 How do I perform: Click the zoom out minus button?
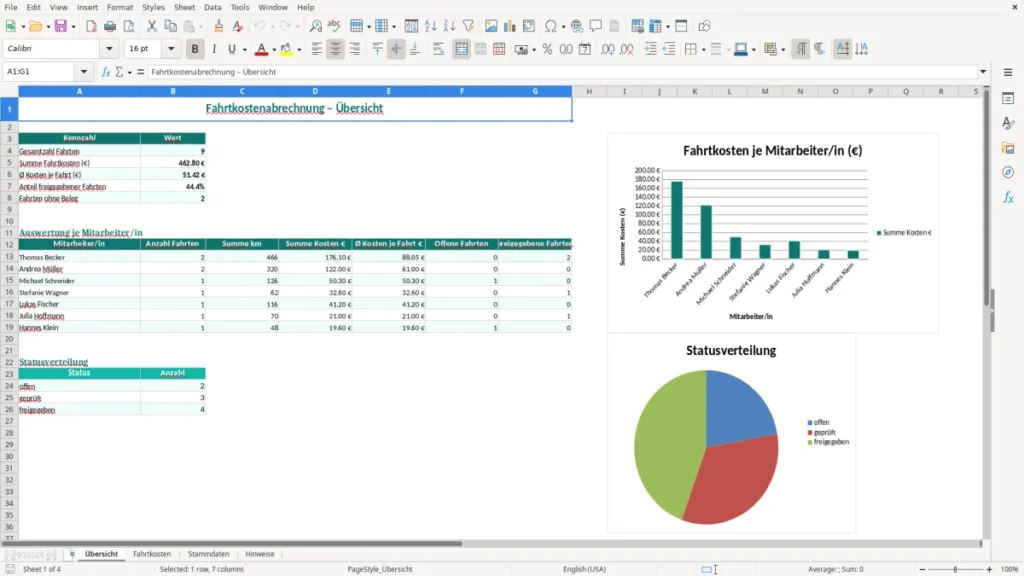point(922,569)
